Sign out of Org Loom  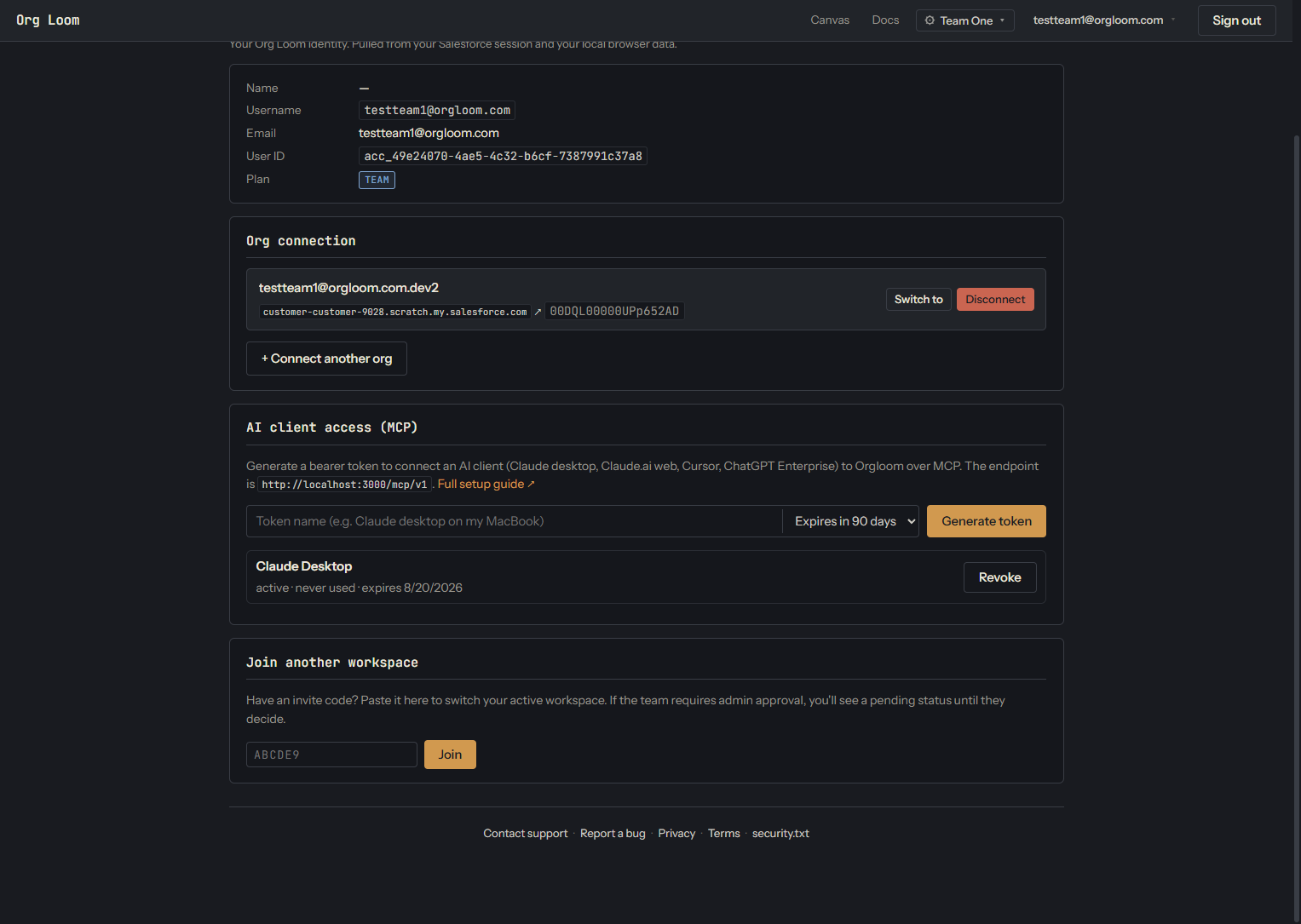[x=1236, y=20]
